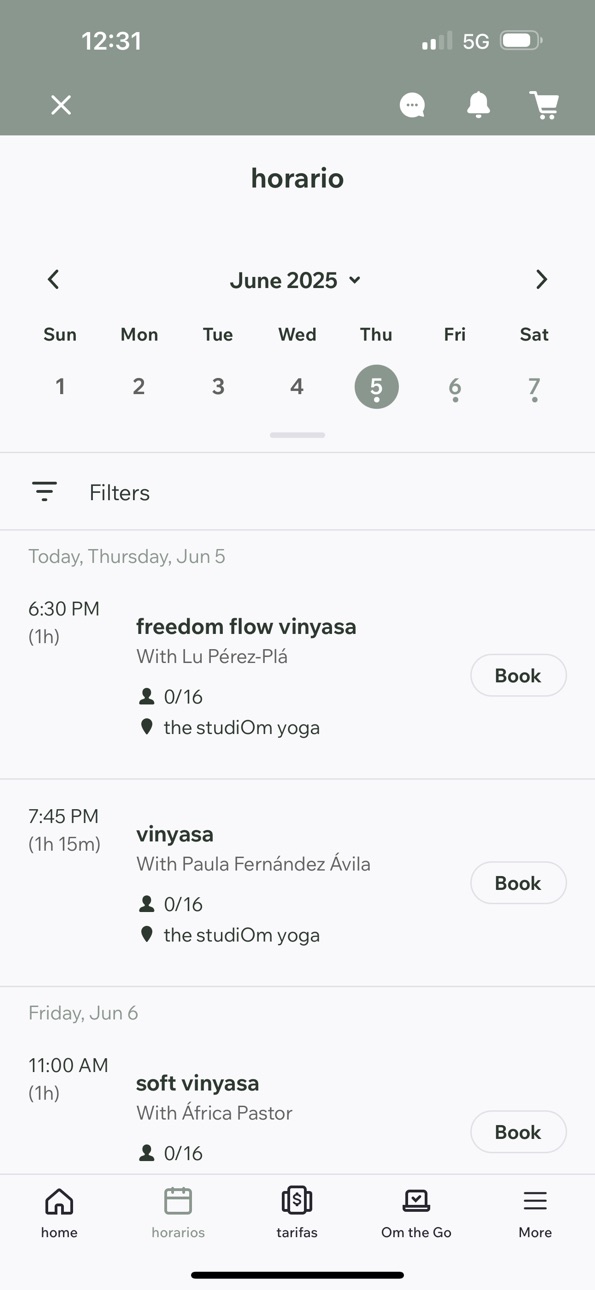Go to home tab icon
The width and height of the screenshot is (595, 1290).
click(x=59, y=1200)
